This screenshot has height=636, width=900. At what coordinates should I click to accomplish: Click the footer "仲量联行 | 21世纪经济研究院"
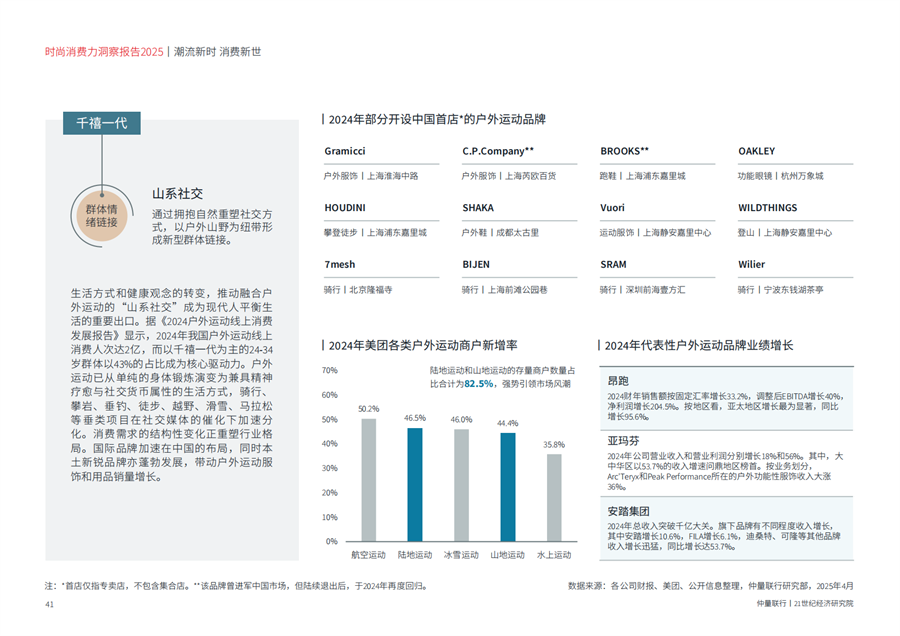[805, 604]
